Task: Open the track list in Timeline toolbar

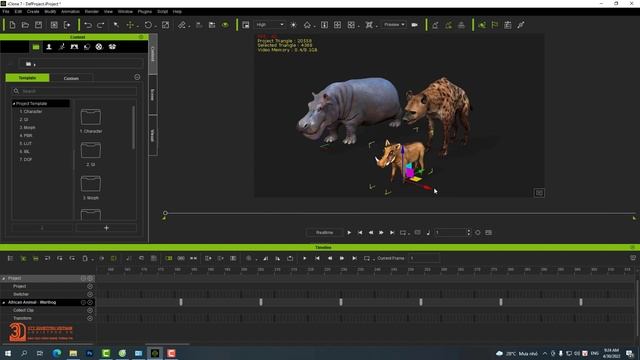Action: click(x=11, y=258)
